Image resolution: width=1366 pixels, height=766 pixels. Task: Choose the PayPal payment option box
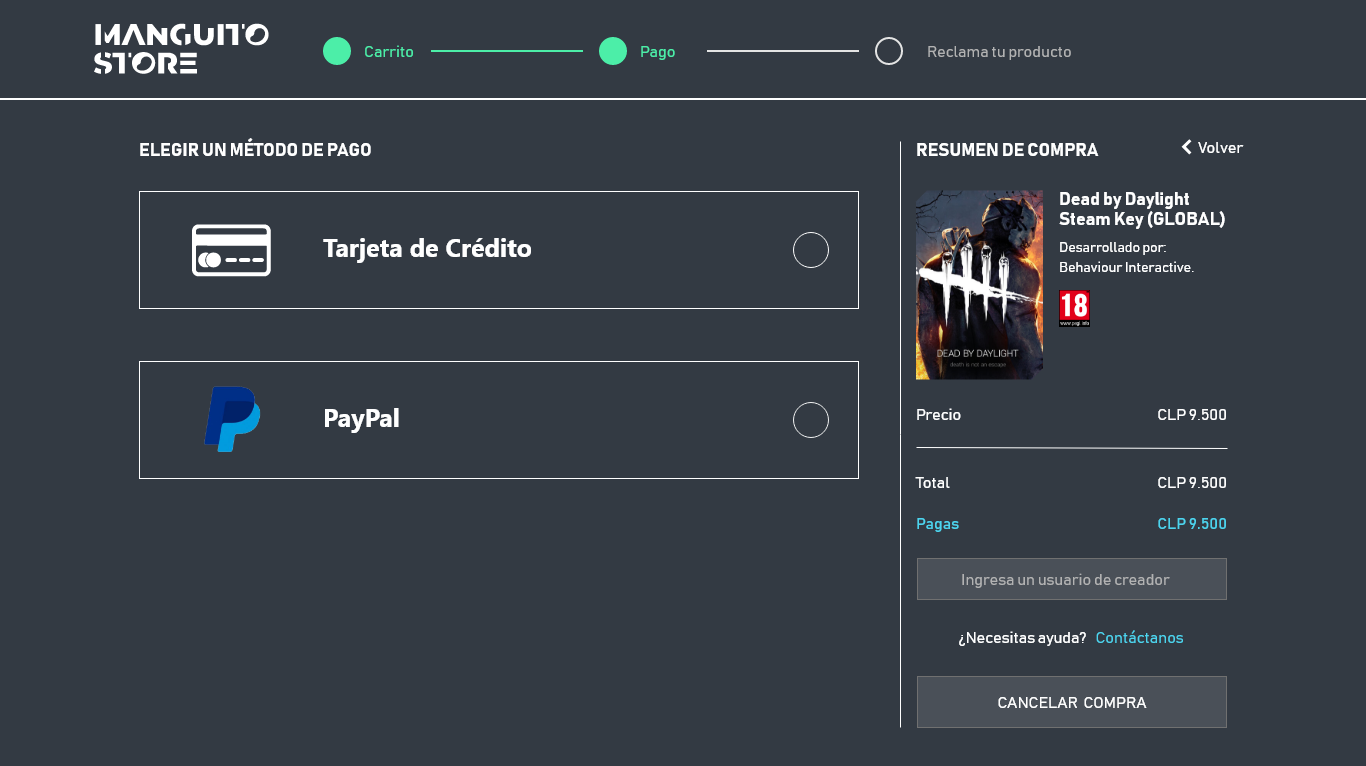coord(499,420)
